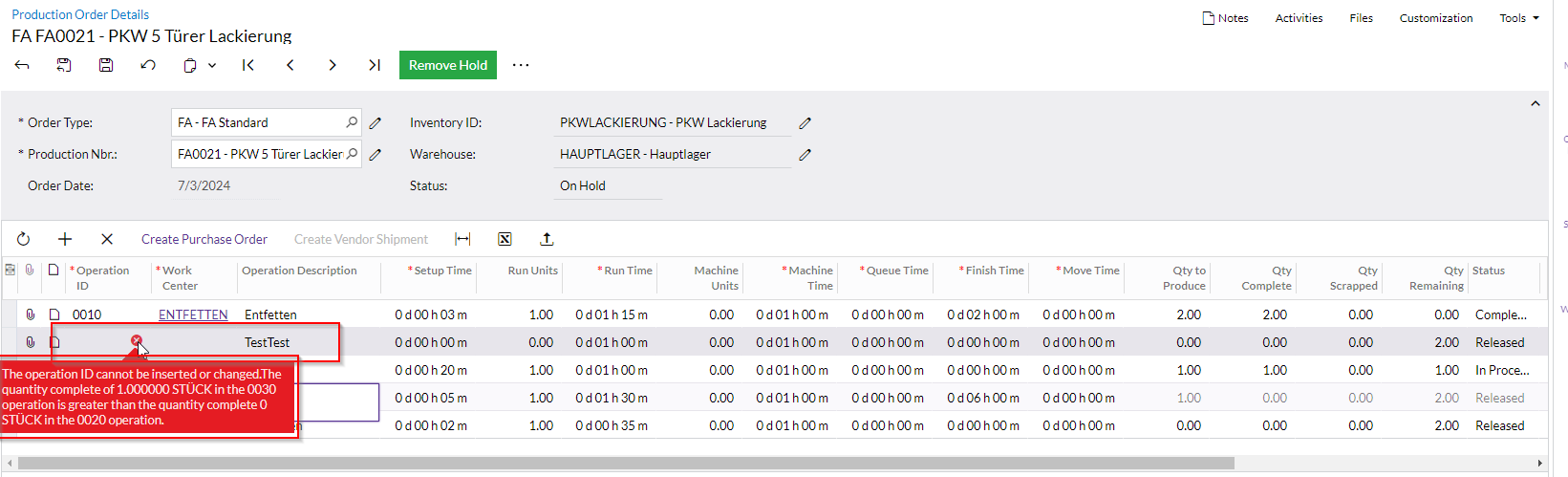
Task: Open the Files menu item
Action: [1362, 18]
